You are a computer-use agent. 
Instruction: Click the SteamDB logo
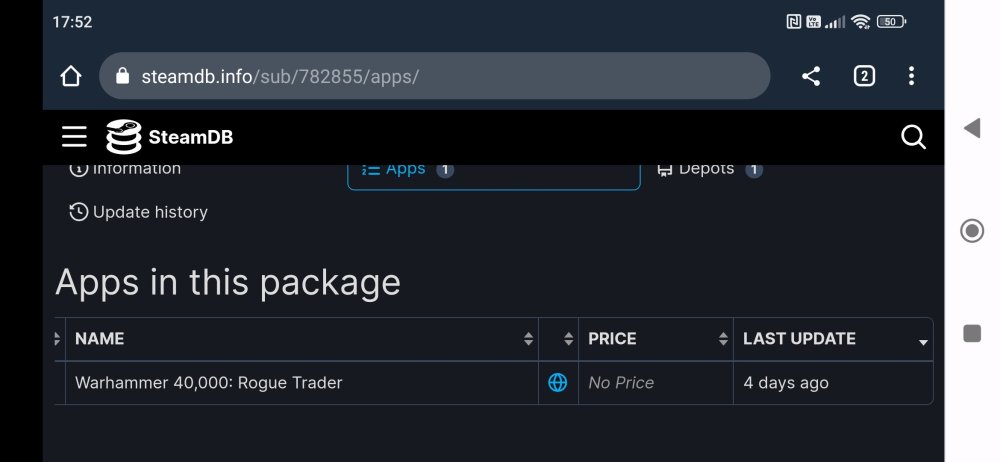[x=170, y=137]
